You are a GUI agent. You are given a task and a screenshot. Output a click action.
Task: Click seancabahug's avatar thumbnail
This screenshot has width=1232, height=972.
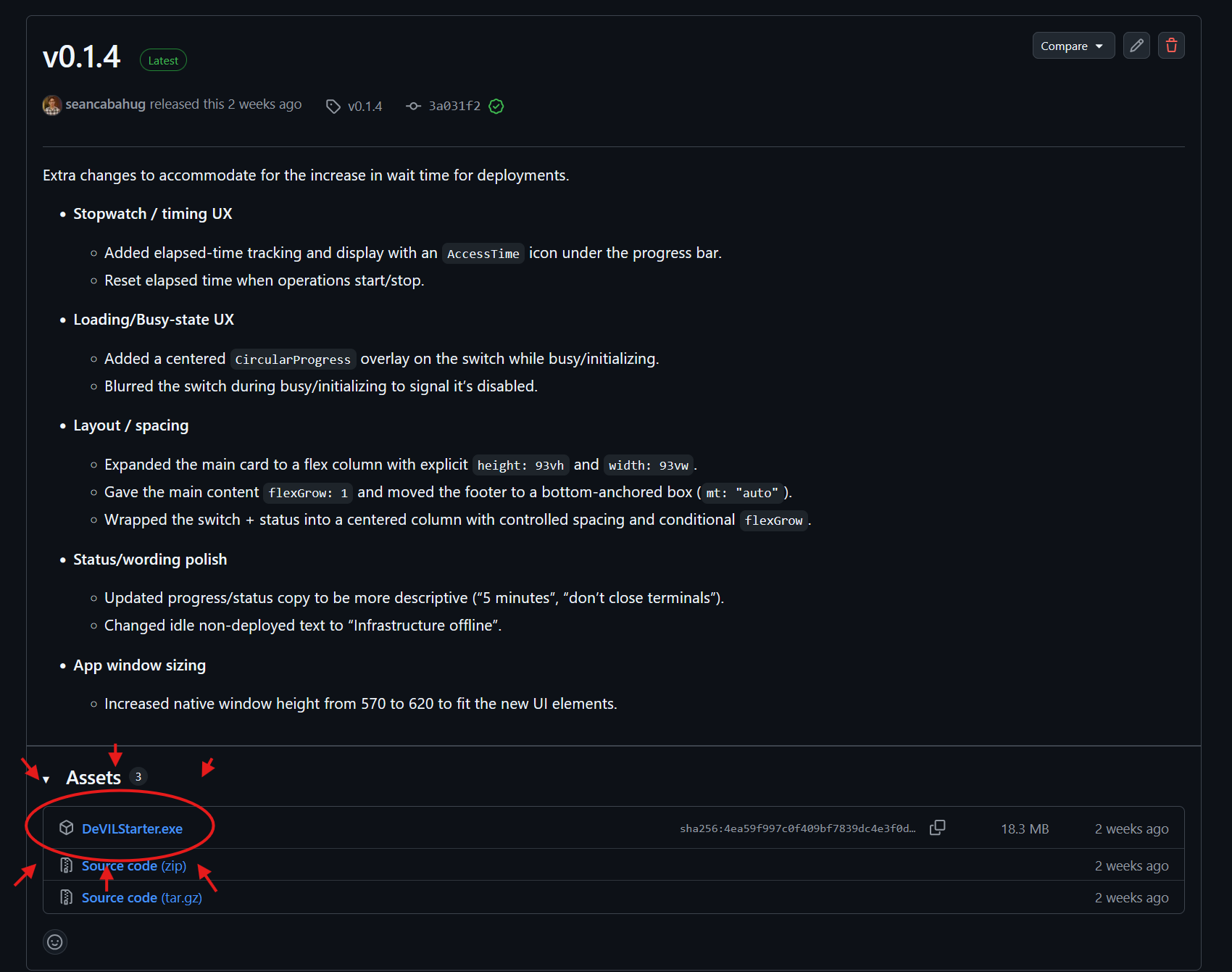pyautogui.click(x=51, y=105)
